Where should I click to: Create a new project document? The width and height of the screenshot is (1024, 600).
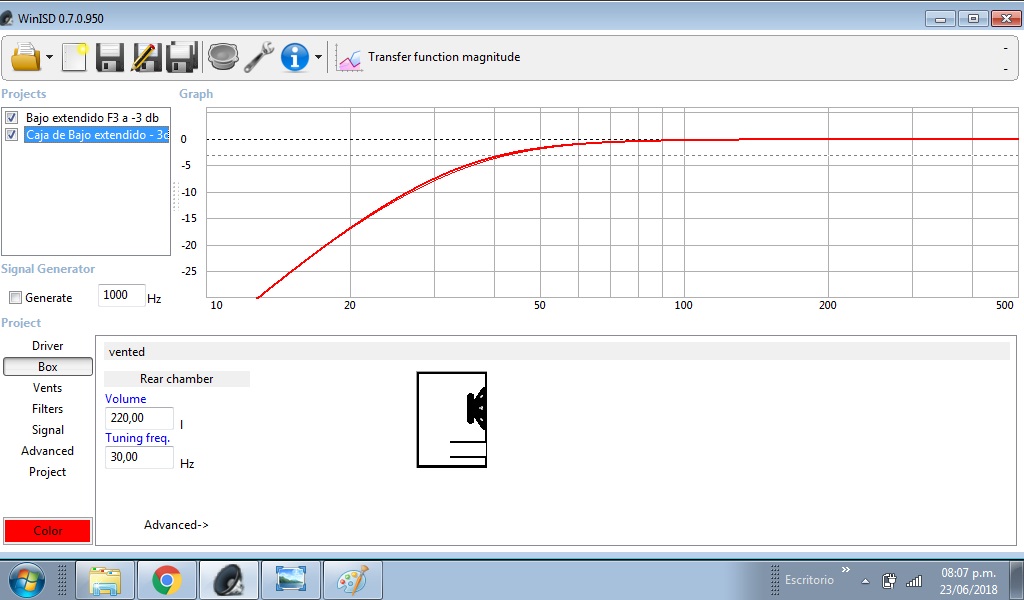(x=74, y=57)
